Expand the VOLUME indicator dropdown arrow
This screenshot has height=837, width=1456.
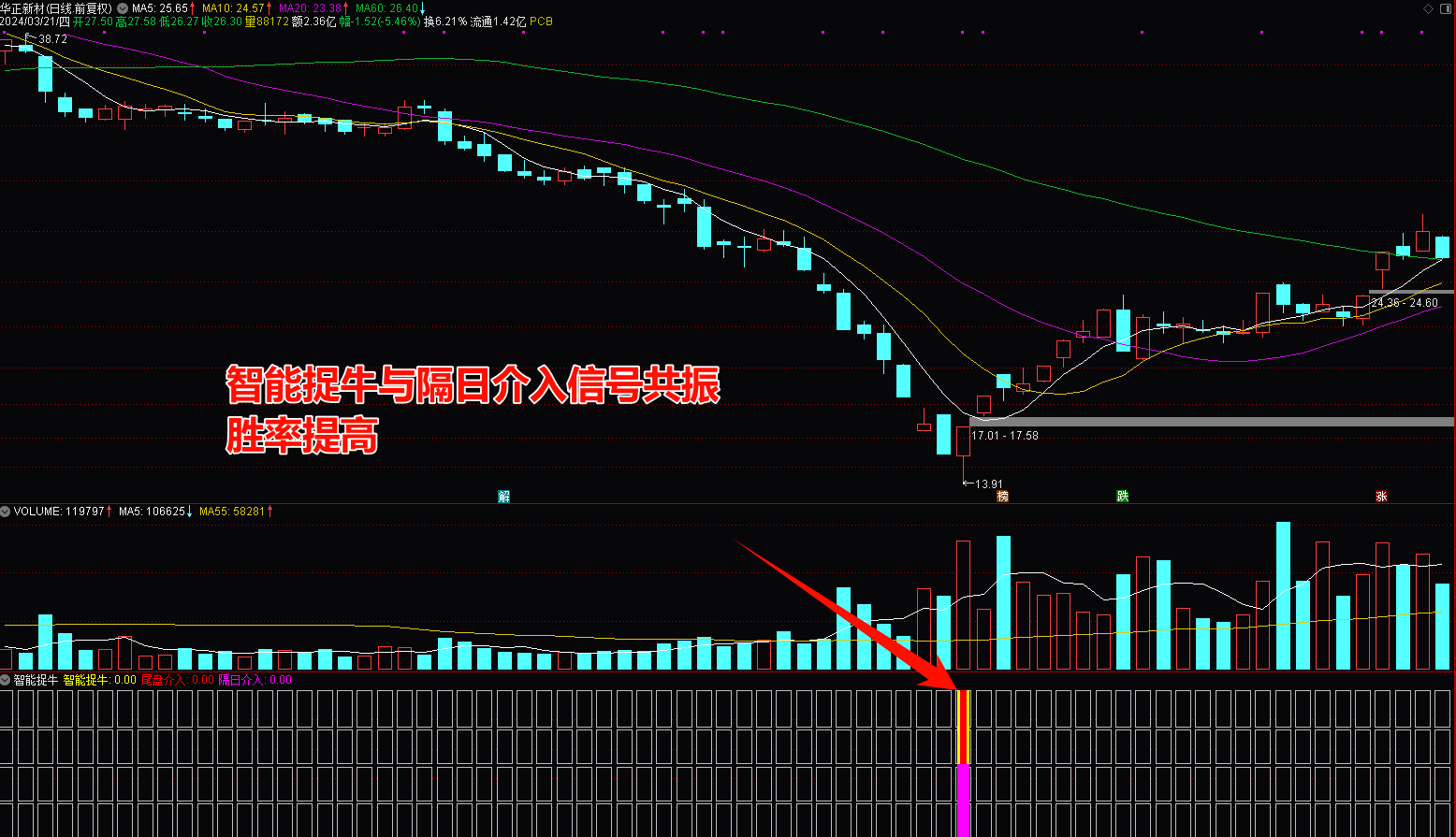point(6,512)
